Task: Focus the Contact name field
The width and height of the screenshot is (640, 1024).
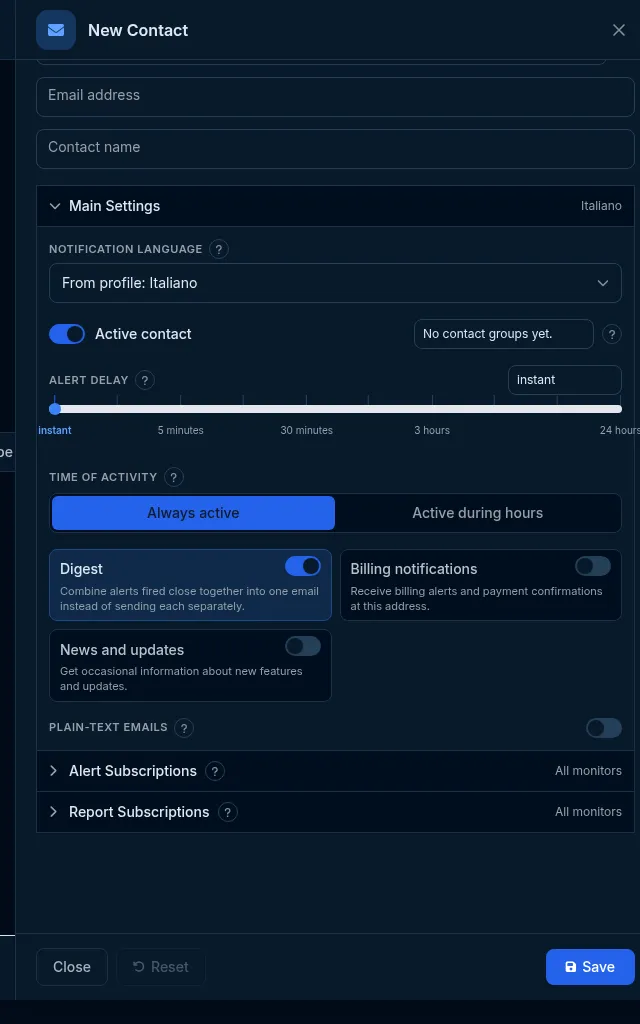Action: (336, 150)
